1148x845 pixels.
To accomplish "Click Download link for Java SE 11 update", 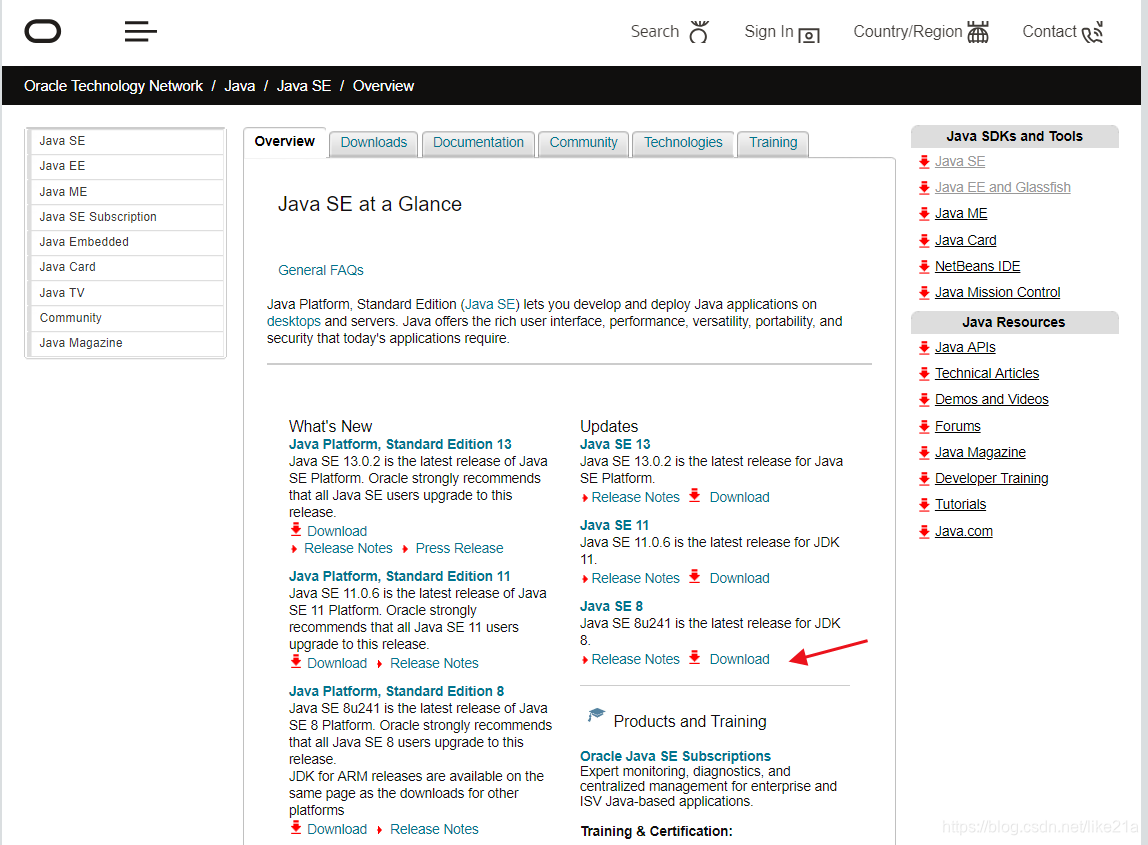I will tap(739, 578).
